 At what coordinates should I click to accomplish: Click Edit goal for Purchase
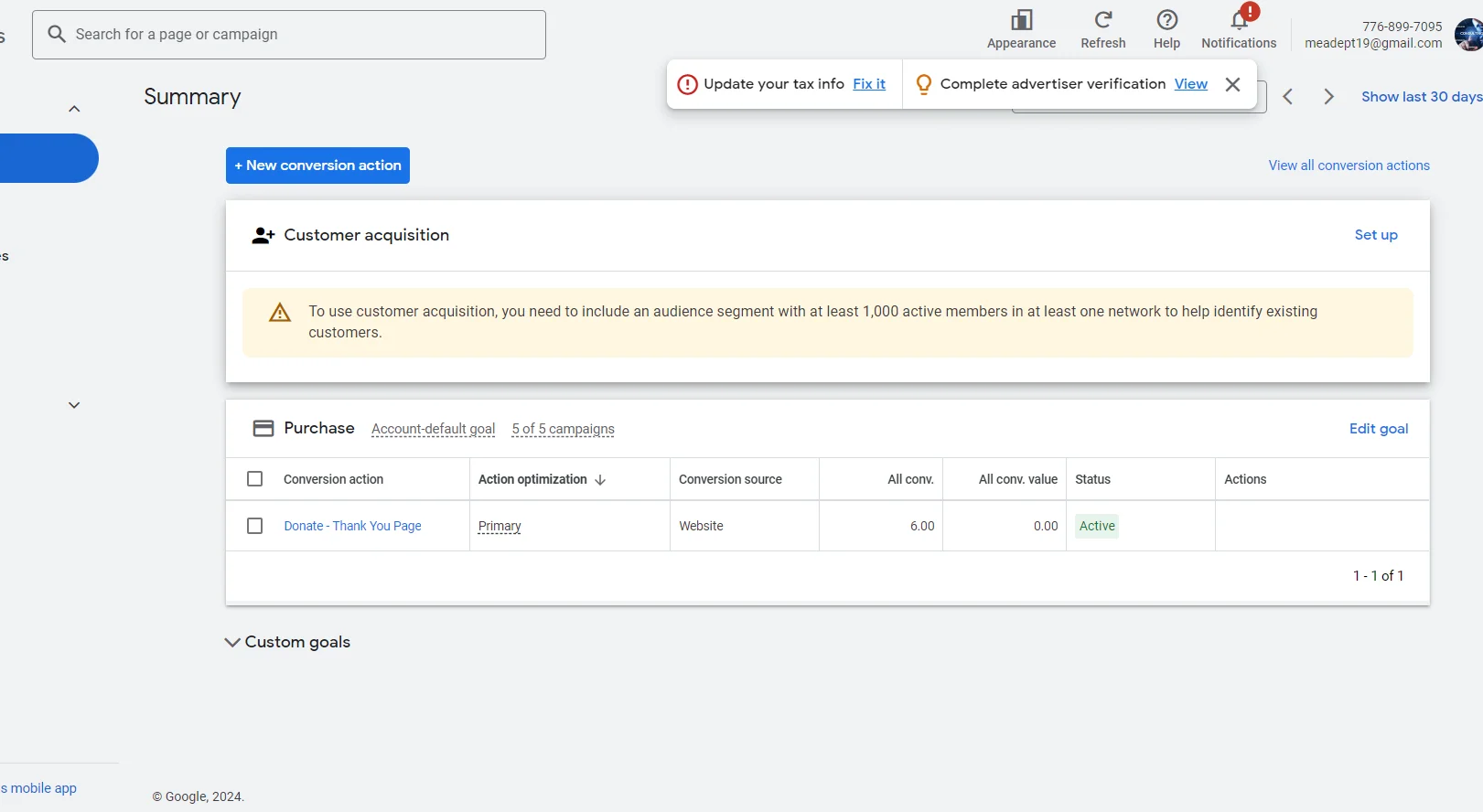(1378, 429)
